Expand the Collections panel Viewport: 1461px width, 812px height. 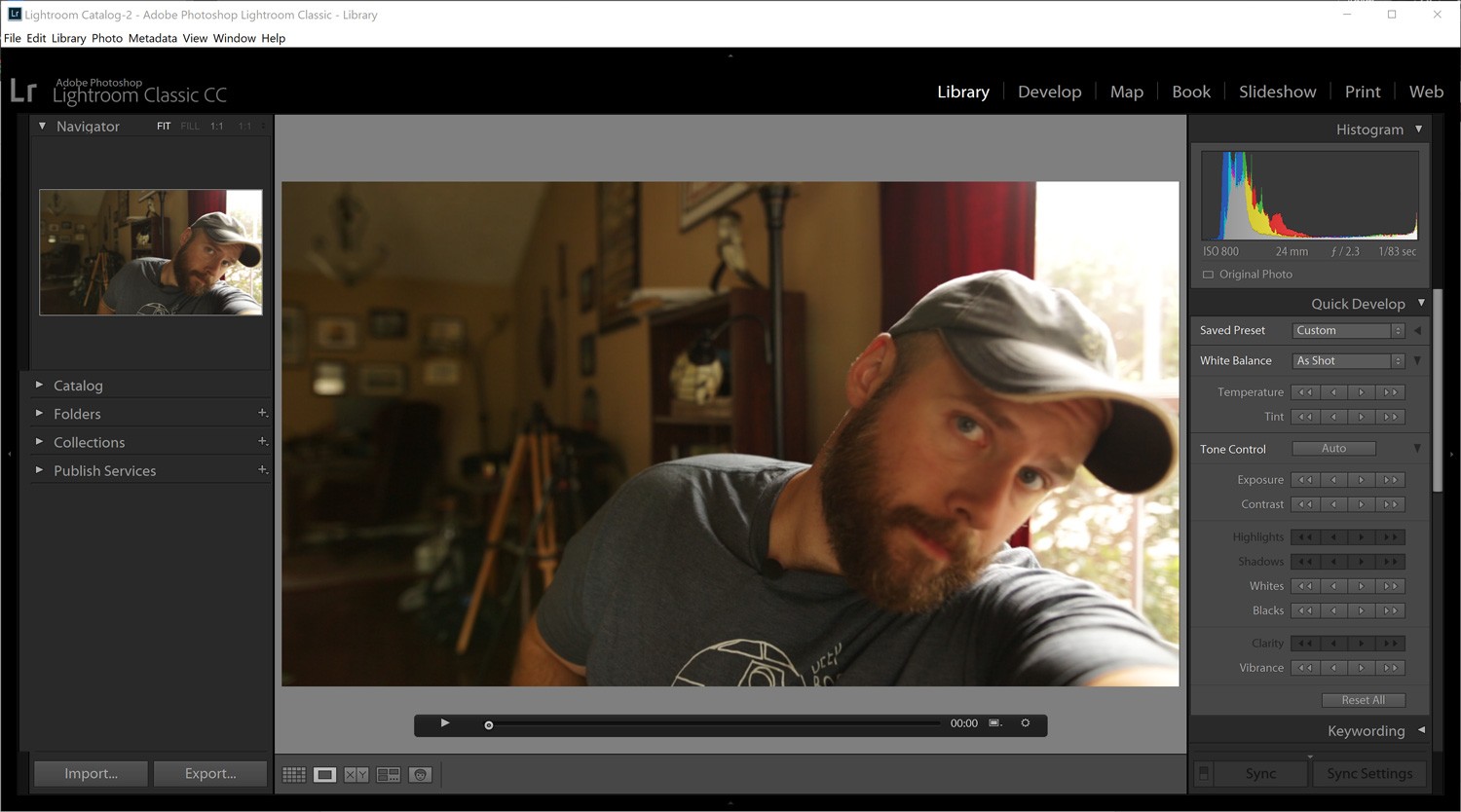(89, 442)
